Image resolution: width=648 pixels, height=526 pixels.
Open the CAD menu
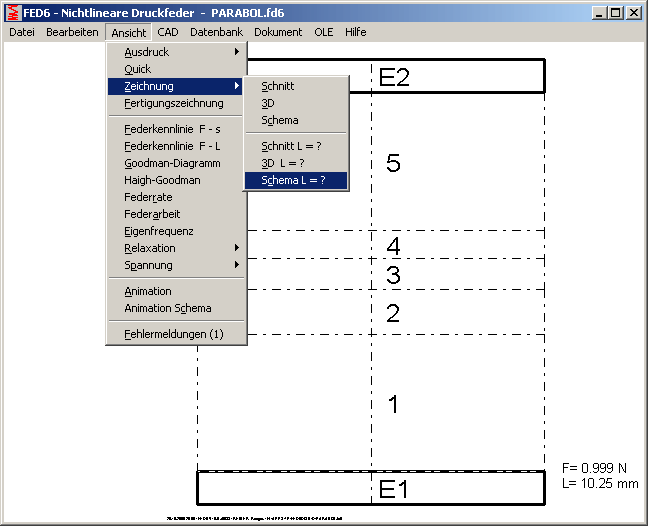click(168, 32)
